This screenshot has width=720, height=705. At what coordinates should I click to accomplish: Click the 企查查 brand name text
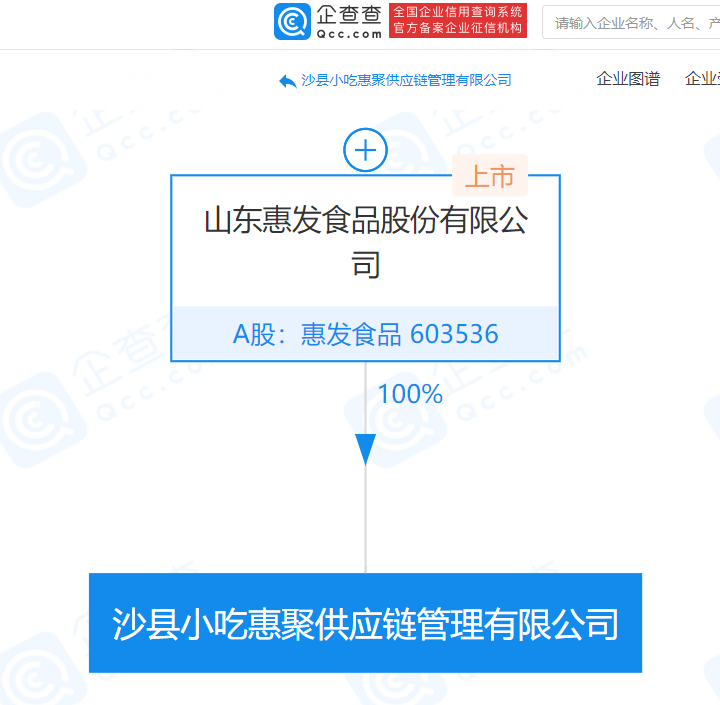[x=349, y=15]
